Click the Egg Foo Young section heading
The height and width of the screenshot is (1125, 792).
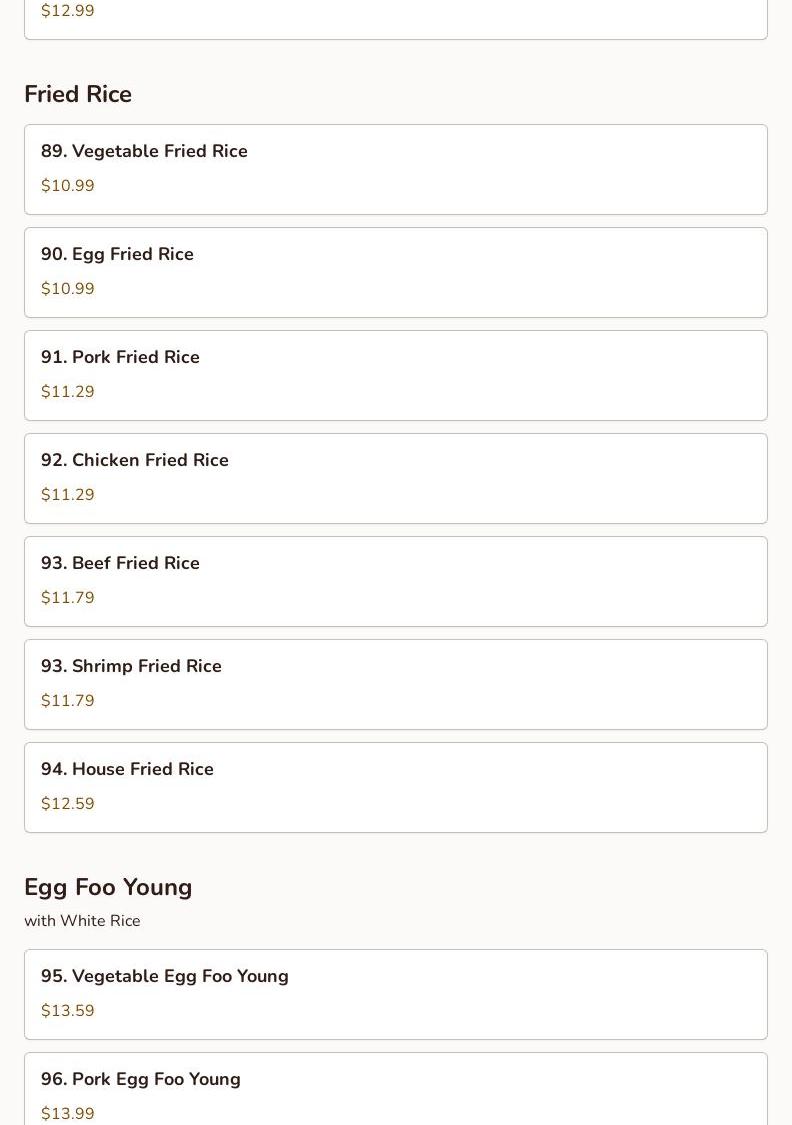click(x=108, y=887)
